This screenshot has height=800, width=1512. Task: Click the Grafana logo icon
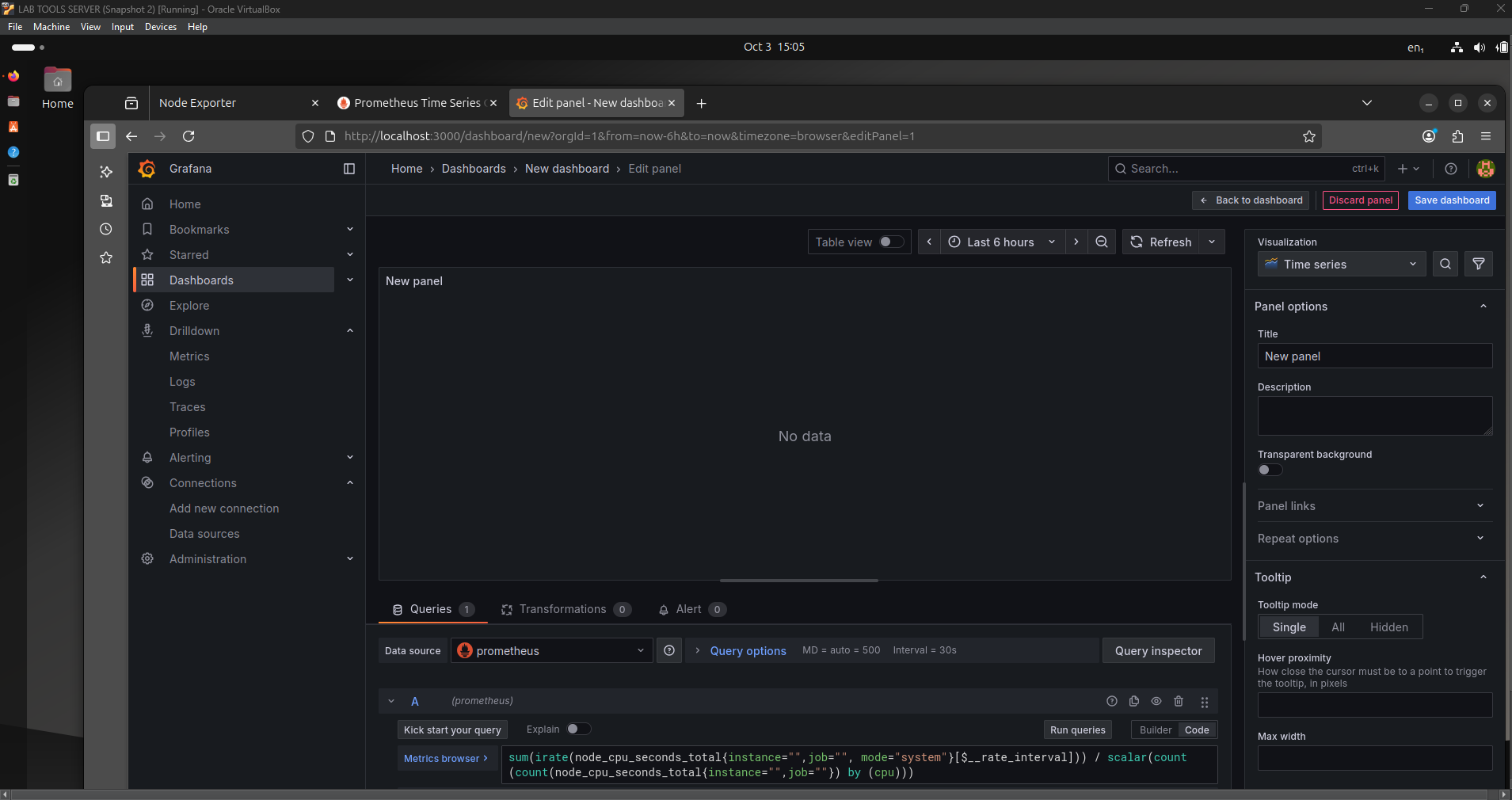147,169
